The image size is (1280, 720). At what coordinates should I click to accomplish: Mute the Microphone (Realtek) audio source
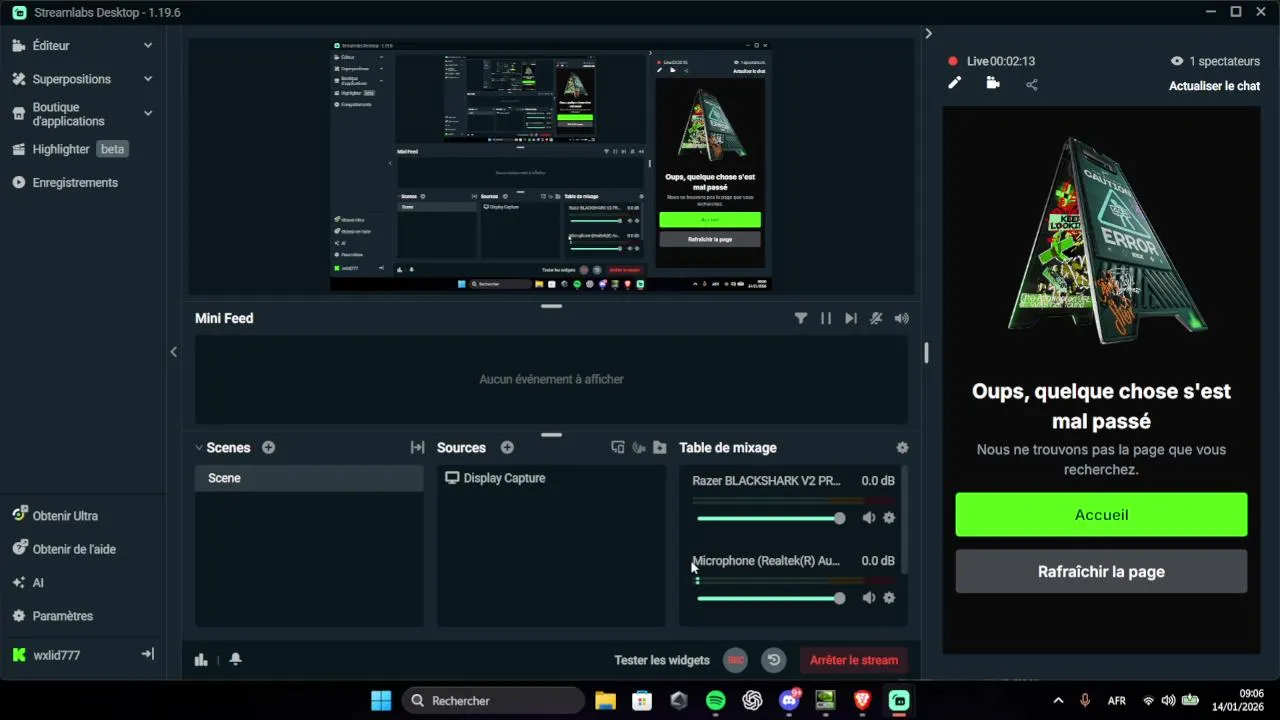pos(868,598)
